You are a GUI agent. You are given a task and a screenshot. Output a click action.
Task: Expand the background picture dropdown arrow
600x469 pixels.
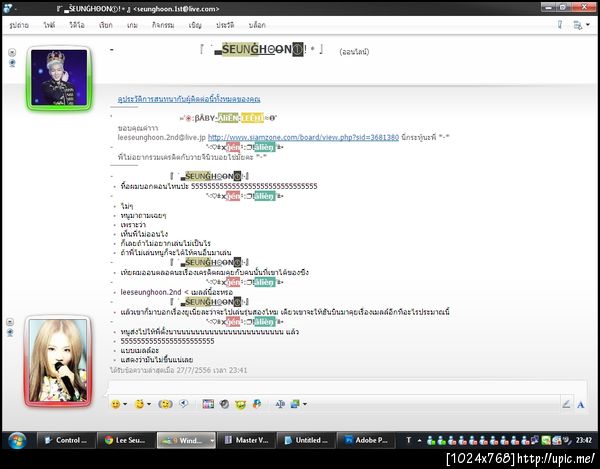(305, 404)
